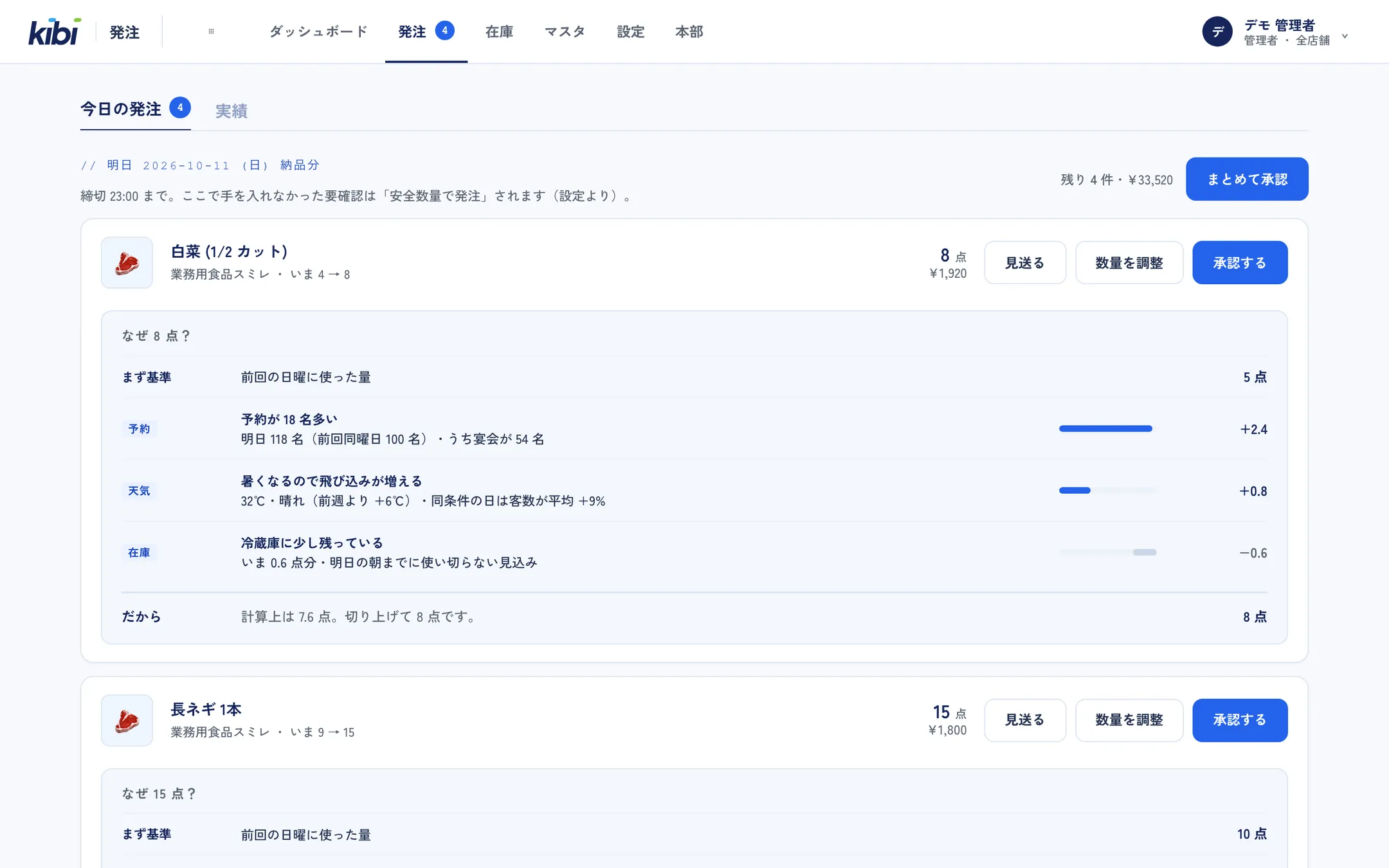Click the 天気 tag label
This screenshot has height=868, width=1389.
(x=139, y=491)
